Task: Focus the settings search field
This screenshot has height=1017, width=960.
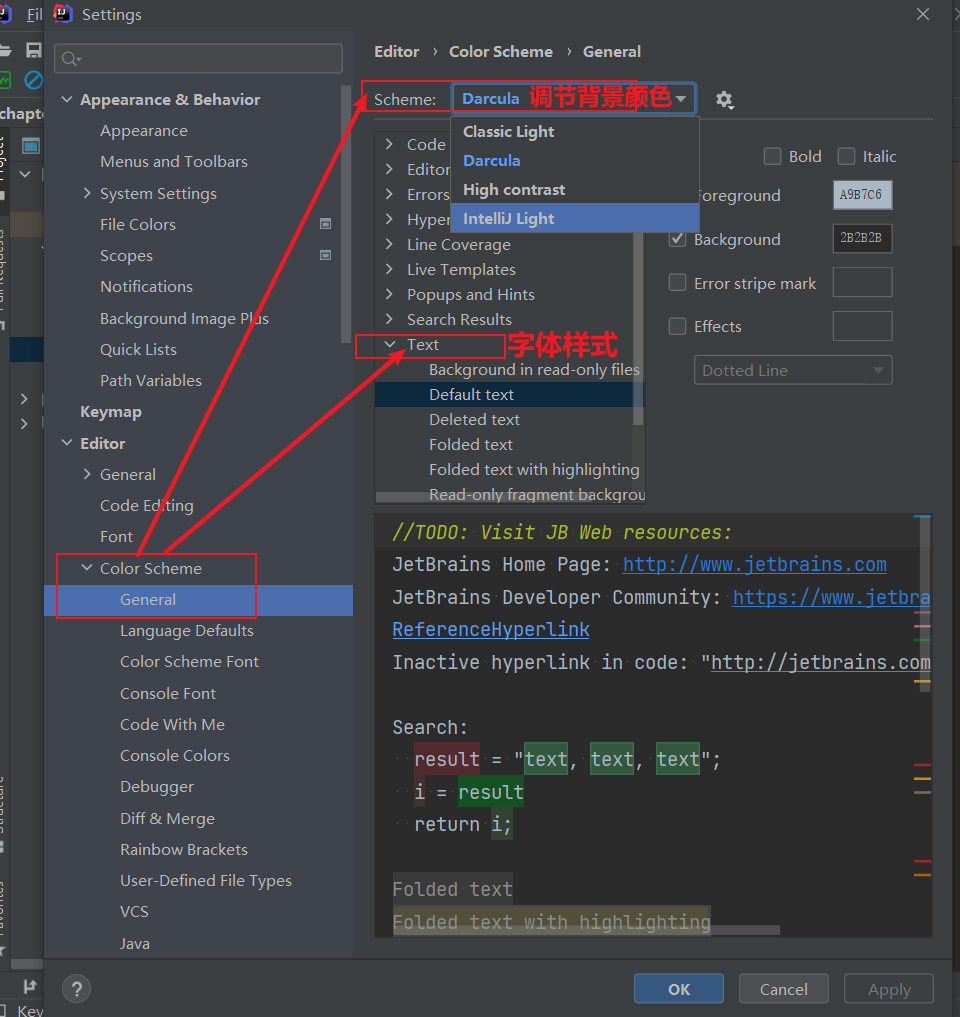Action: (x=198, y=59)
